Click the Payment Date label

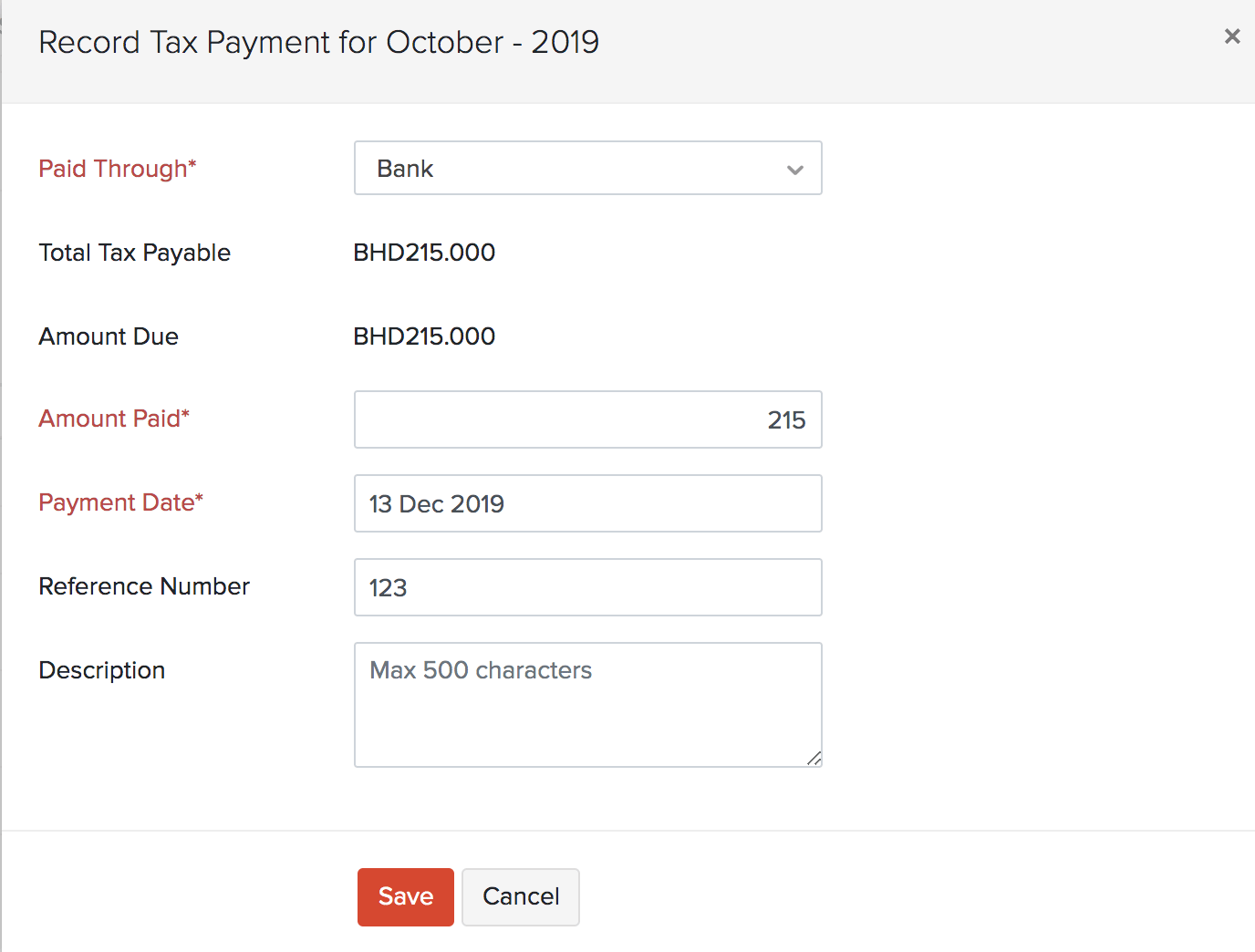pyautogui.click(x=119, y=502)
